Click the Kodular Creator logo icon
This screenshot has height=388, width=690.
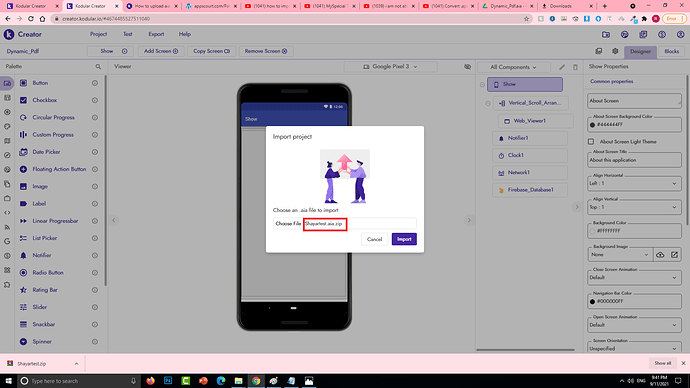[x=9, y=34]
